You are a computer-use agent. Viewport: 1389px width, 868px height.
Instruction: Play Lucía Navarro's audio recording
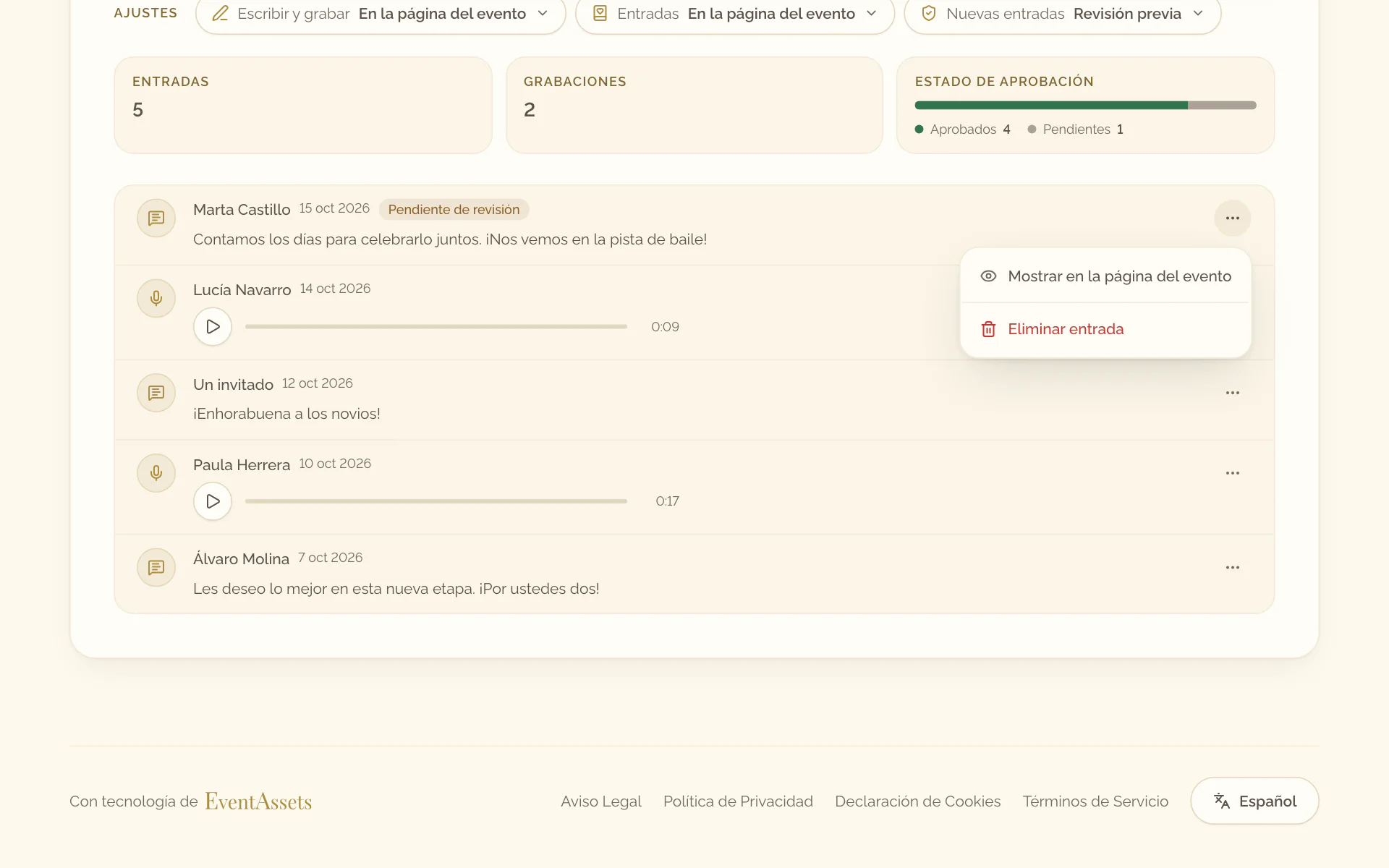213,326
